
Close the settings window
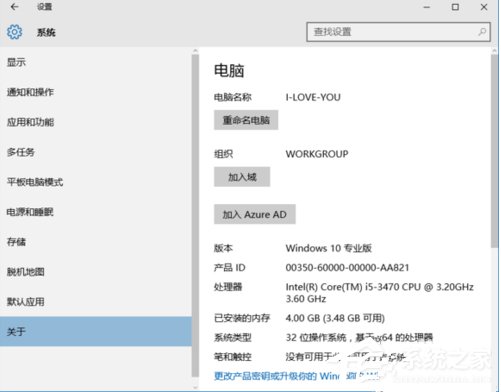pyautogui.click(x=484, y=7)
